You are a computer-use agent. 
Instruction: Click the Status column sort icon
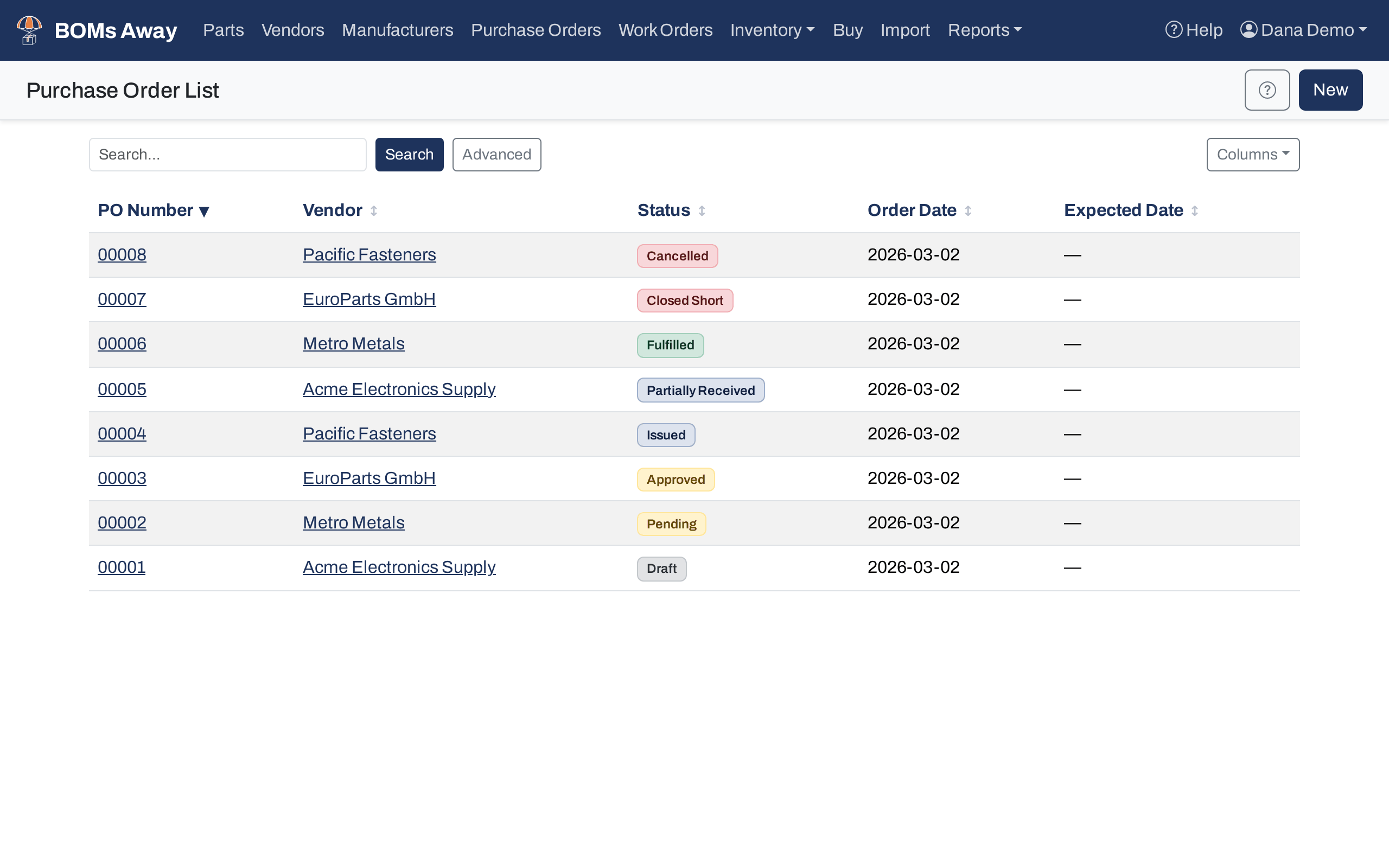click(702, 210)
